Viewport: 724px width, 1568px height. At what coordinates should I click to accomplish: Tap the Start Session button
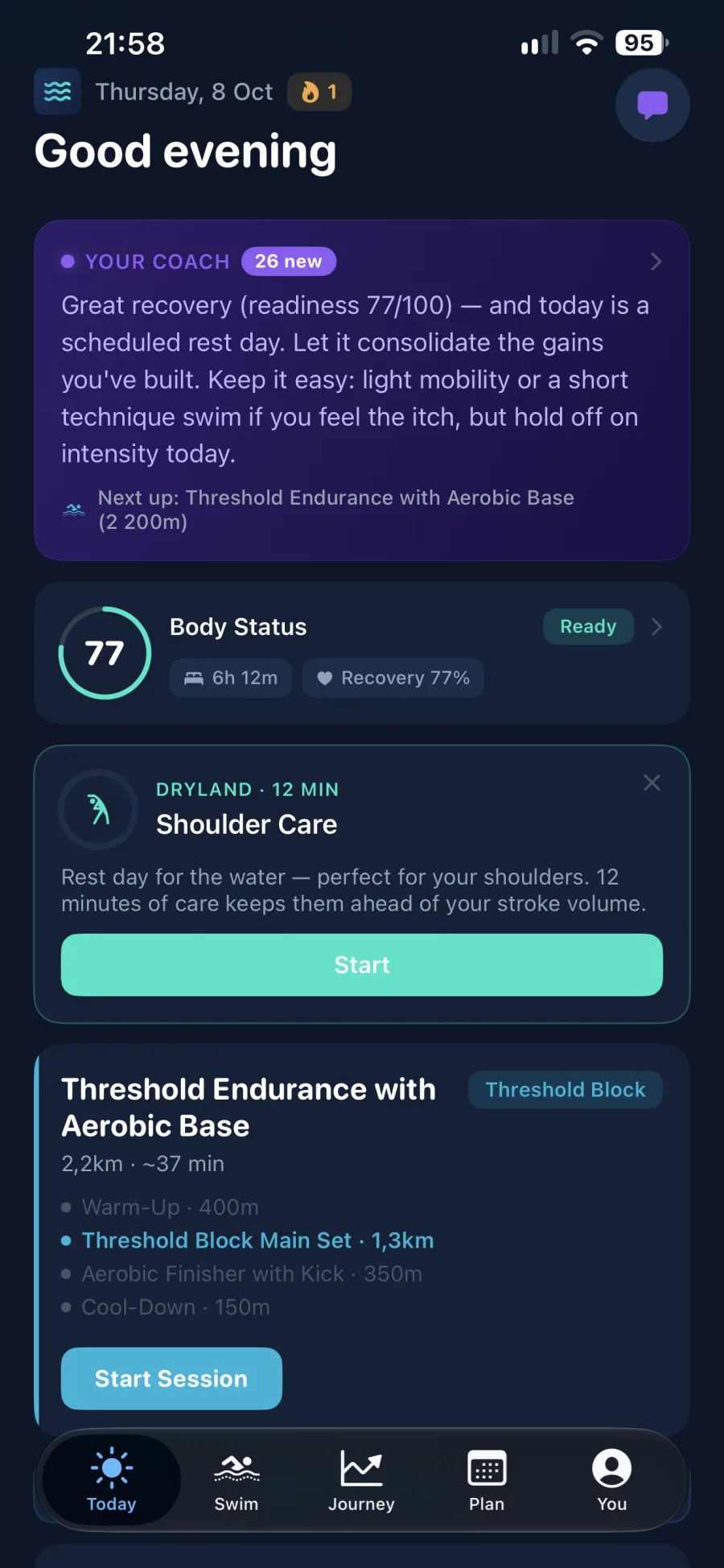pos(171,1379)
